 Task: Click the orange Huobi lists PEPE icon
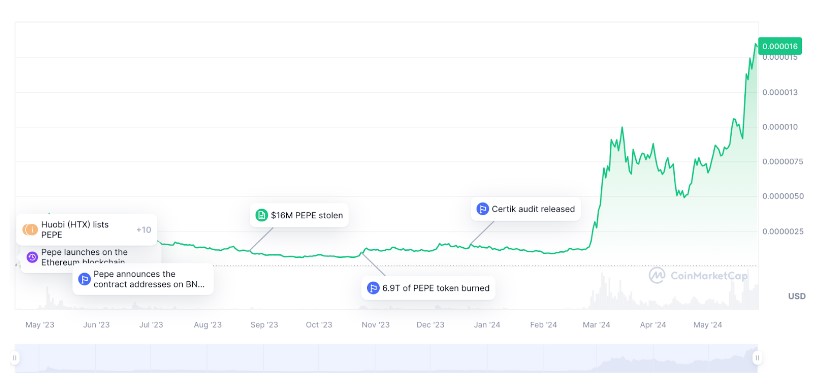30,229
